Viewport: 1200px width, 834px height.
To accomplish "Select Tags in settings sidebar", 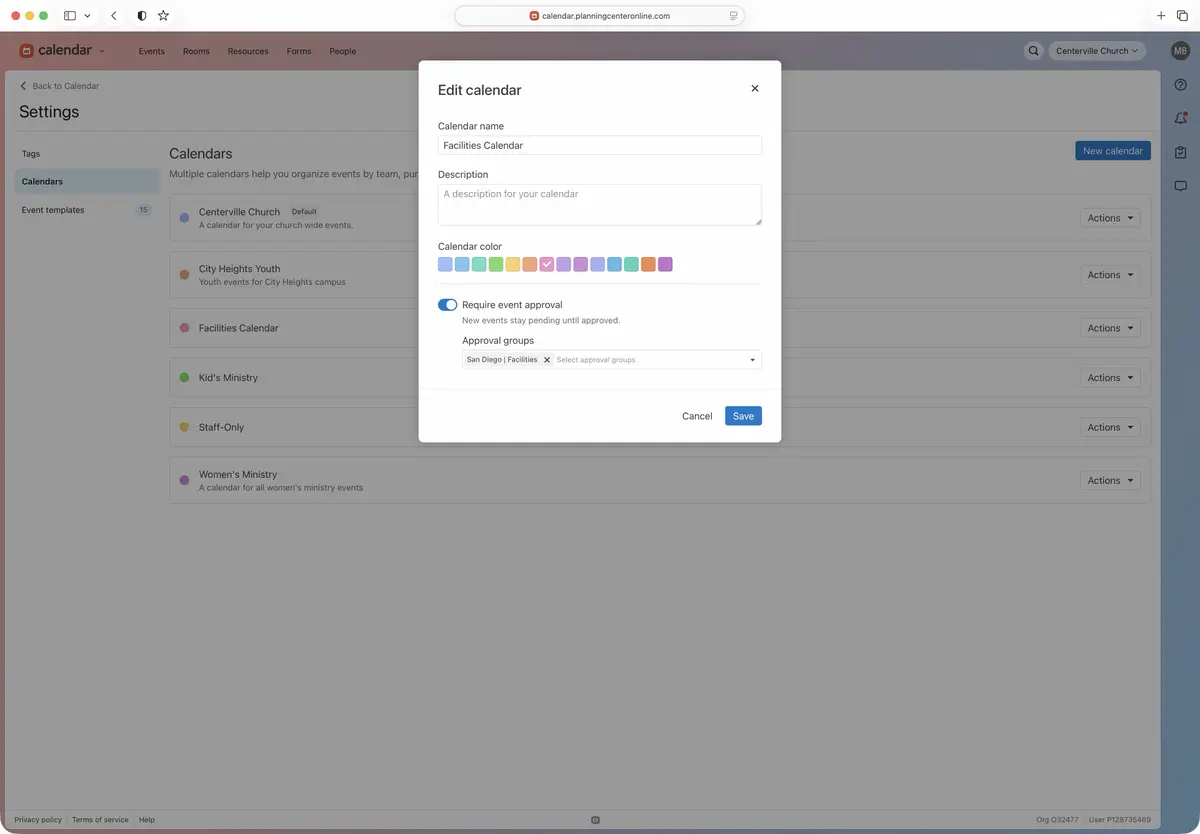I will [x=86, y=154].
